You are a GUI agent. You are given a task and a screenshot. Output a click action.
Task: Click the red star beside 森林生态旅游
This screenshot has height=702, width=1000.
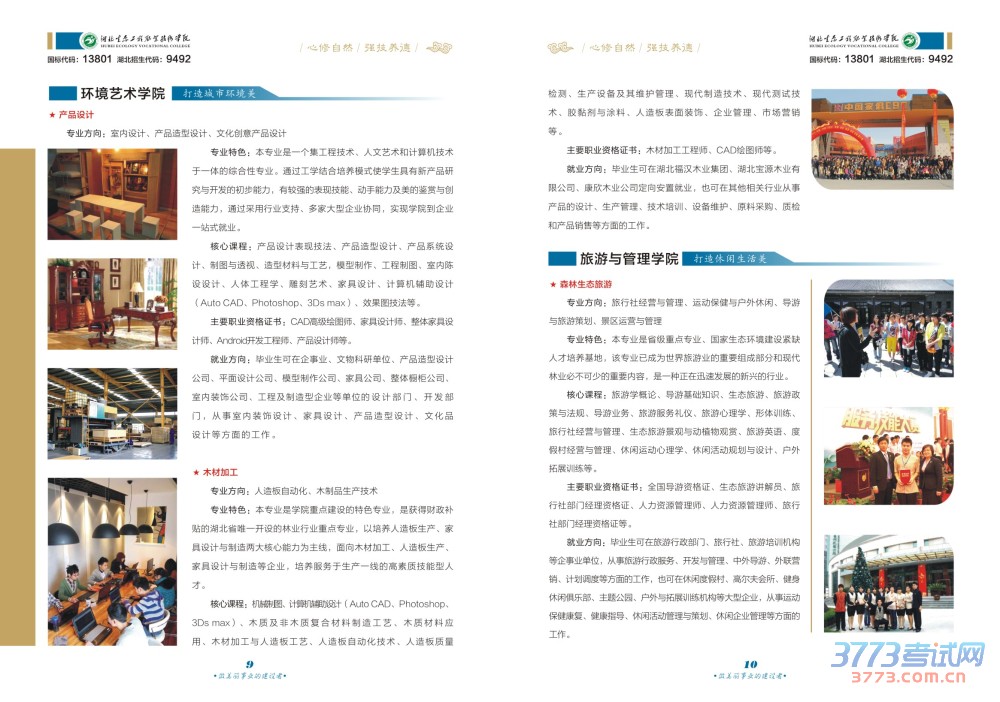[x=553, y=284]
